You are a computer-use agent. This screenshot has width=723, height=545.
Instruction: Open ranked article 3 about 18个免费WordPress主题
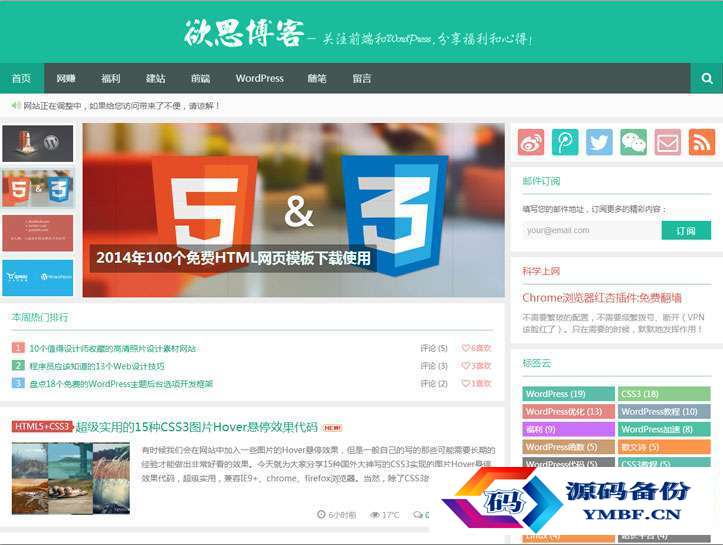click(121, 384)
